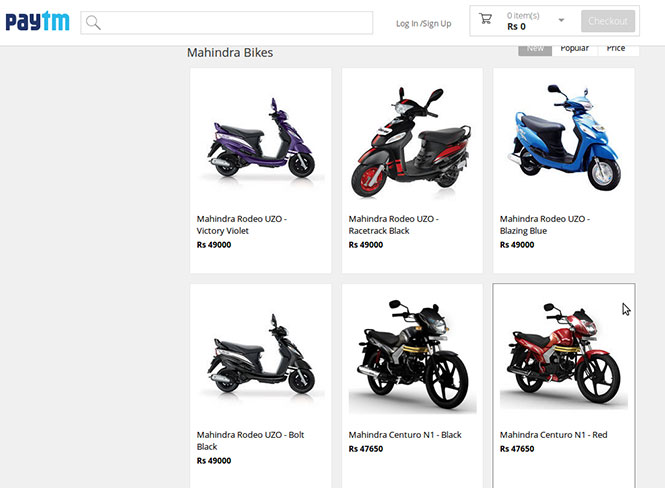The height and width of the screenshot is (488, 665).
Task: Open the Centuro N1 Black bike image
Action: pyautogui.click(x=412, y=354)
